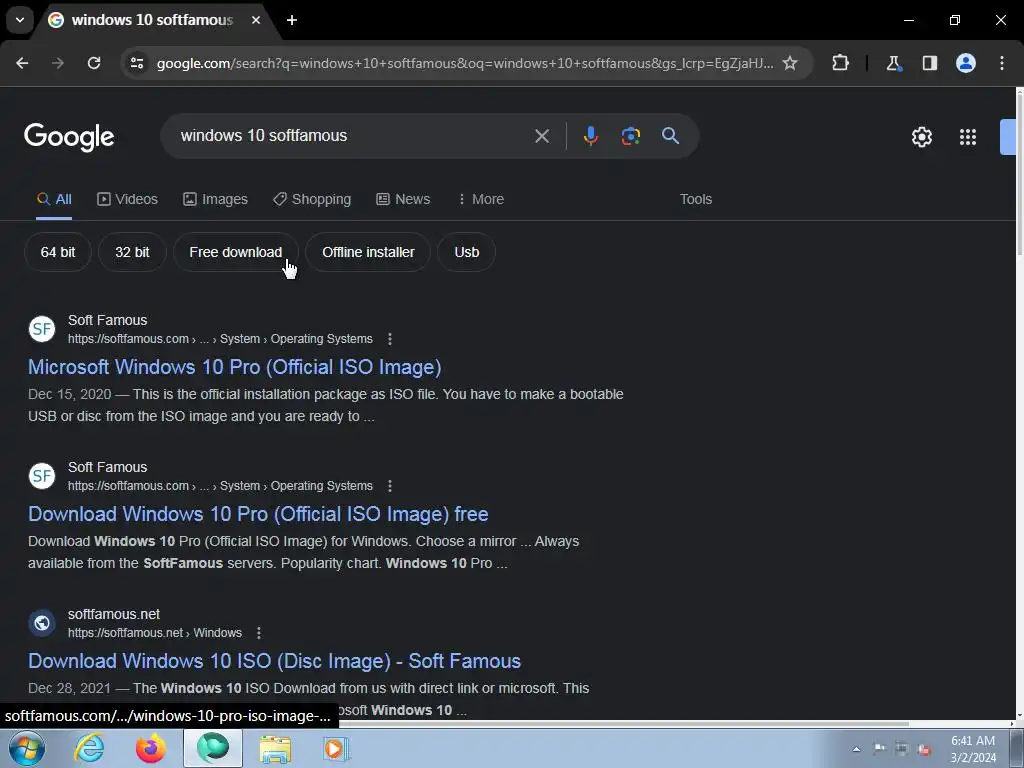Open Chrome three-dot menu
This screenshot has height=768, width=1024.
click(x=1002, y=63)
